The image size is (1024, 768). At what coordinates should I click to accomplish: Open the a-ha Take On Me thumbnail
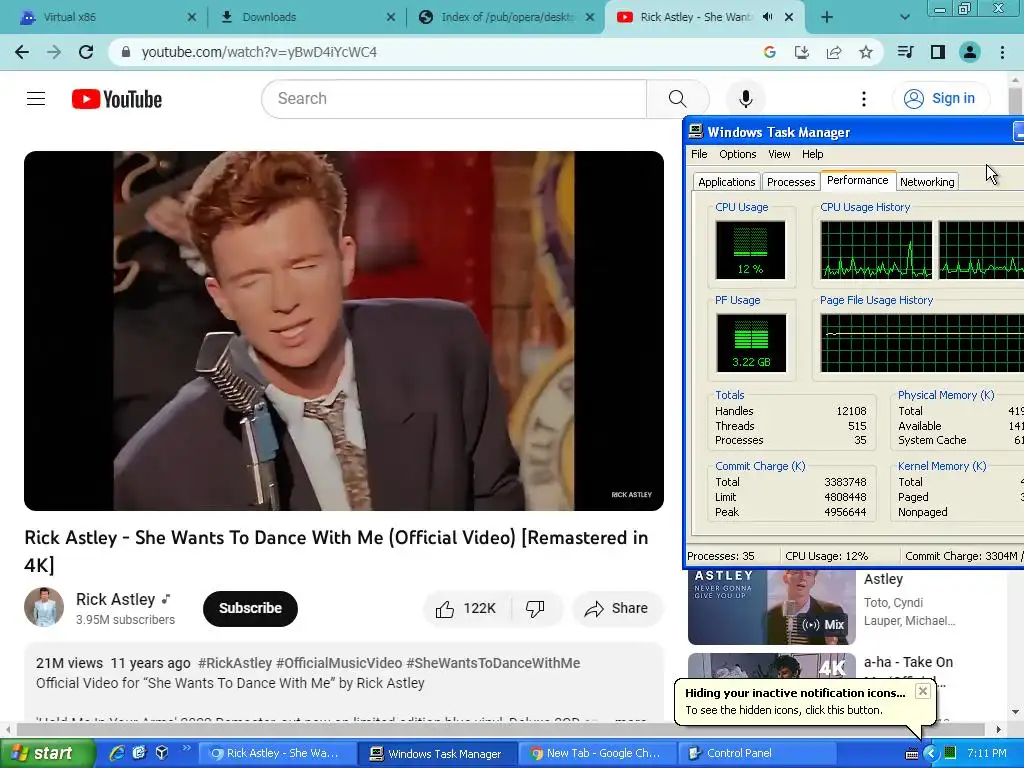pyautogui.click(x=771, y=666)
